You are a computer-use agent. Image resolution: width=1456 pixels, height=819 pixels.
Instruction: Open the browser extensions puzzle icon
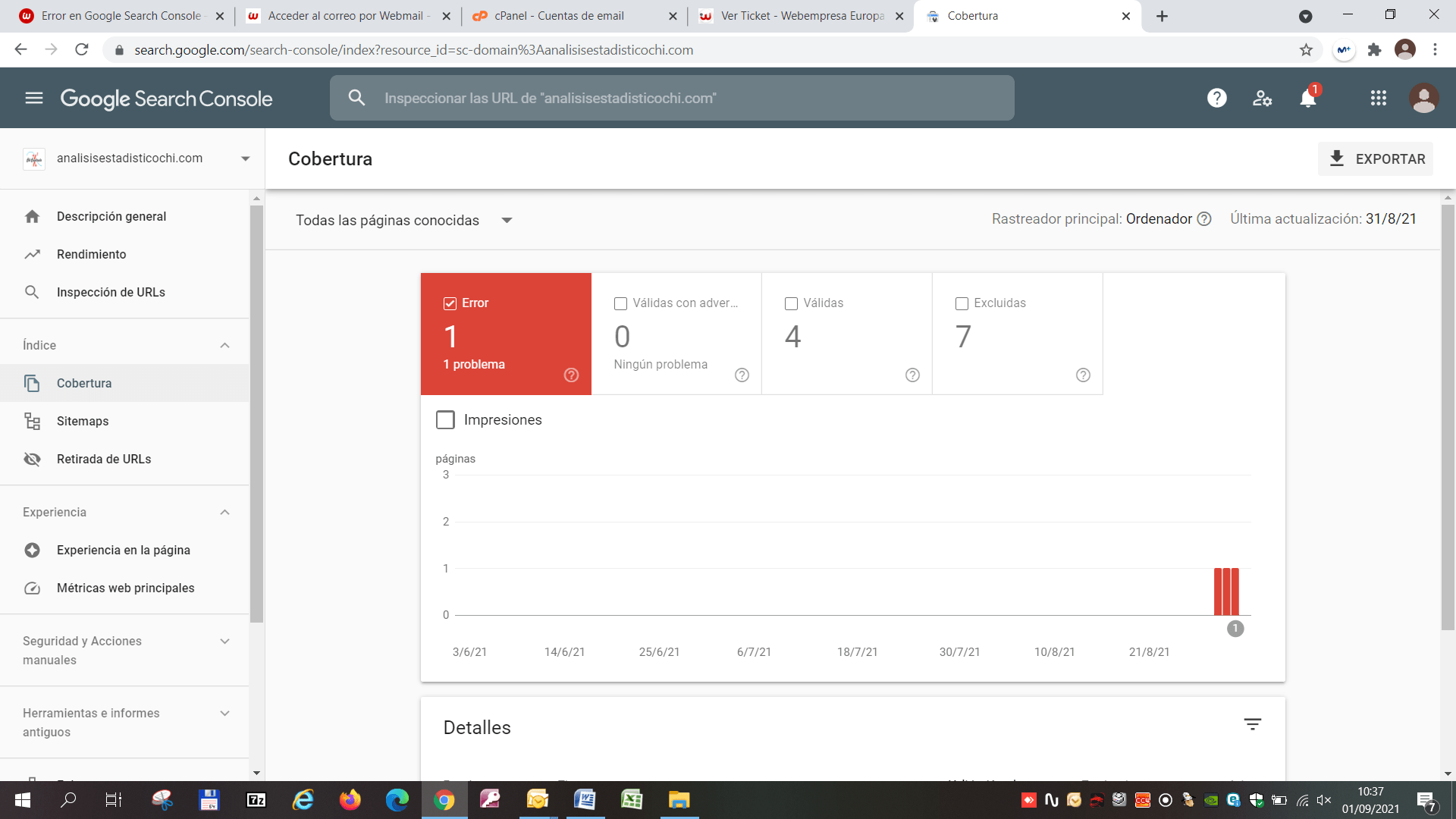(x=1374, y=50)
